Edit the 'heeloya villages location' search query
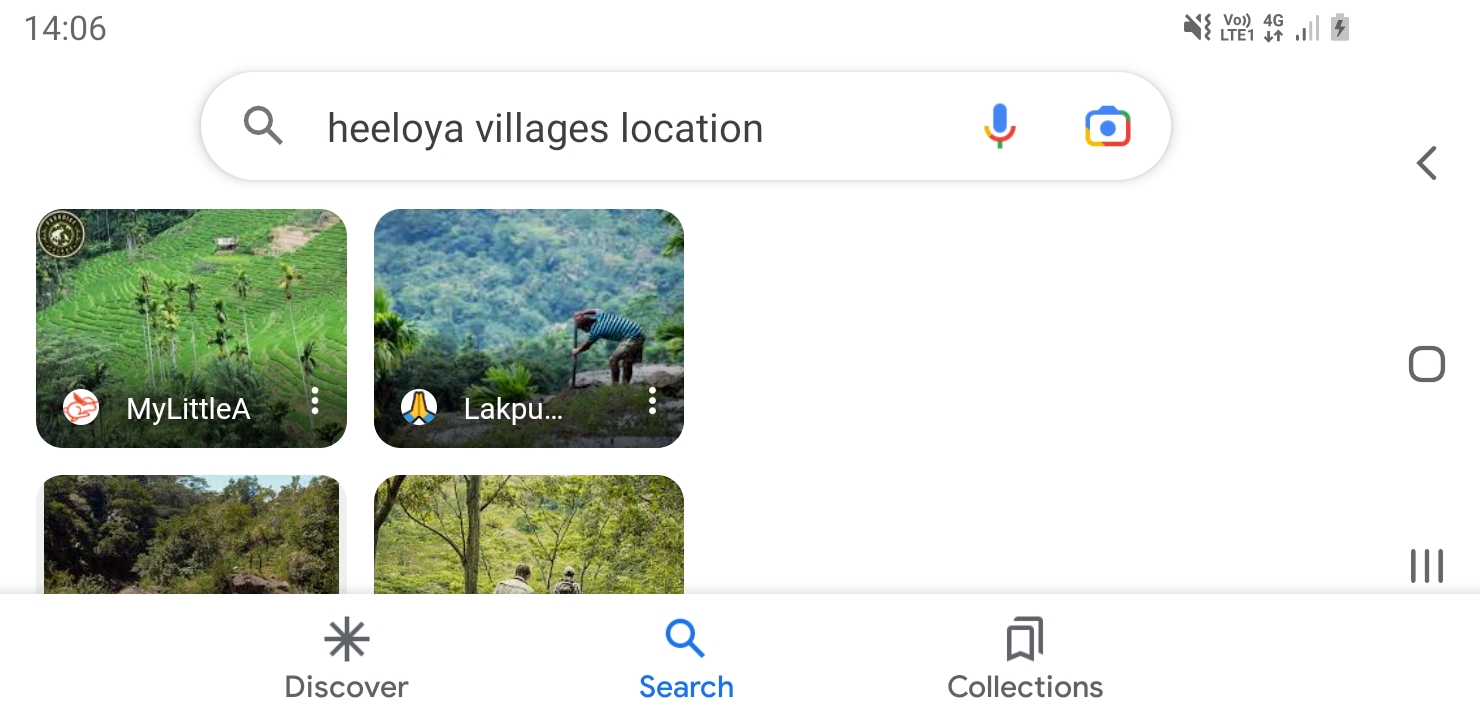The width and height of the screenshot is (1480, 720). [x=545, y=129]
